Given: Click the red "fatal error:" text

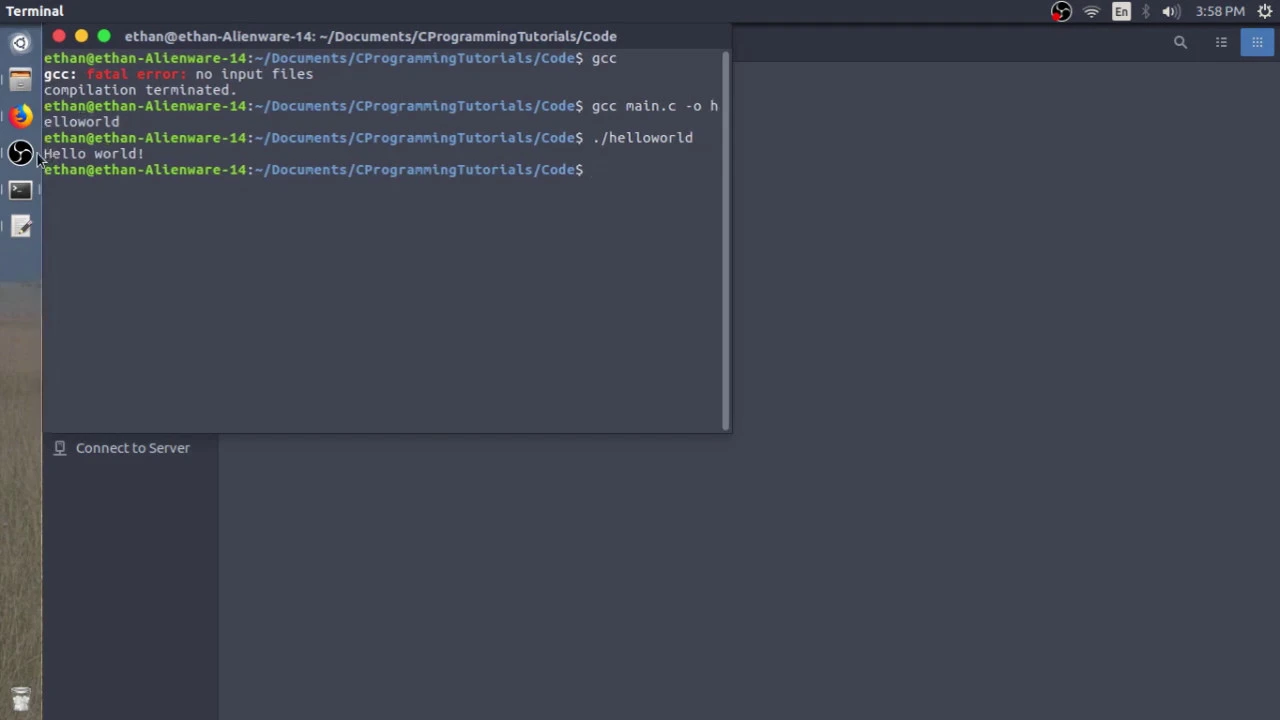Looking at the screenshot, I should 136,73.
